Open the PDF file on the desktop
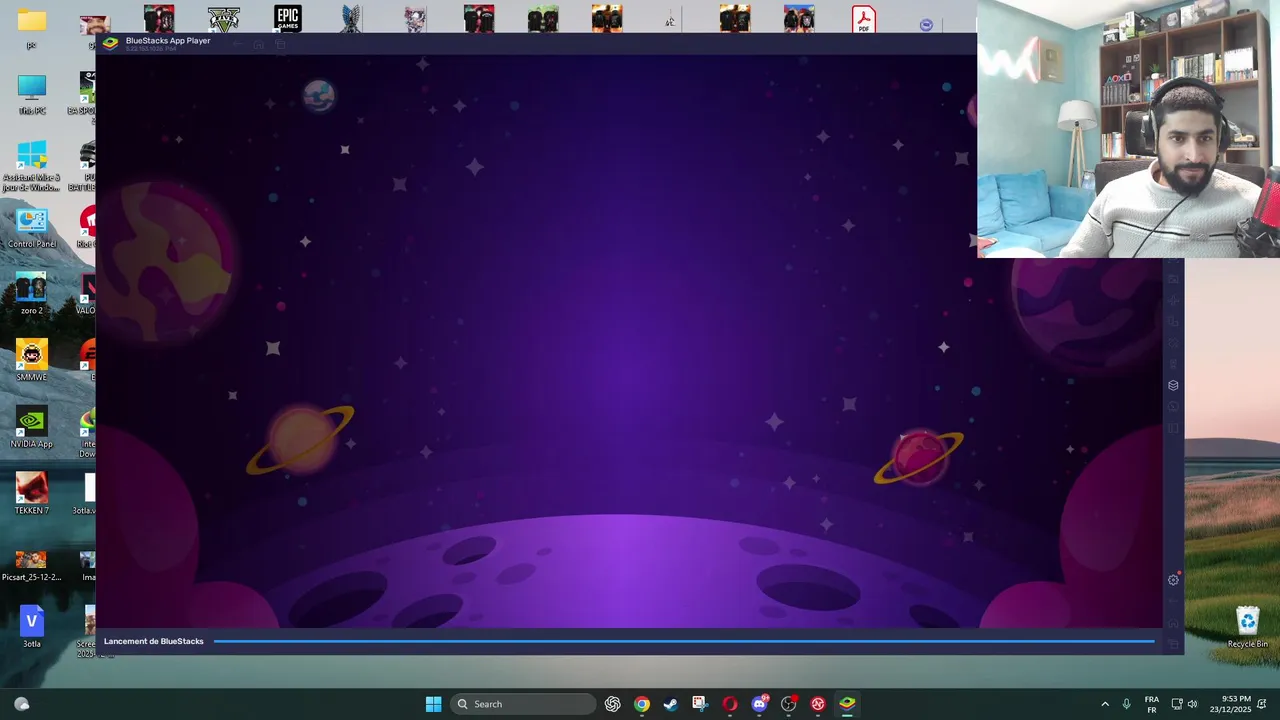This screenshot has height=720, width=1280. [x=863, y=19]
